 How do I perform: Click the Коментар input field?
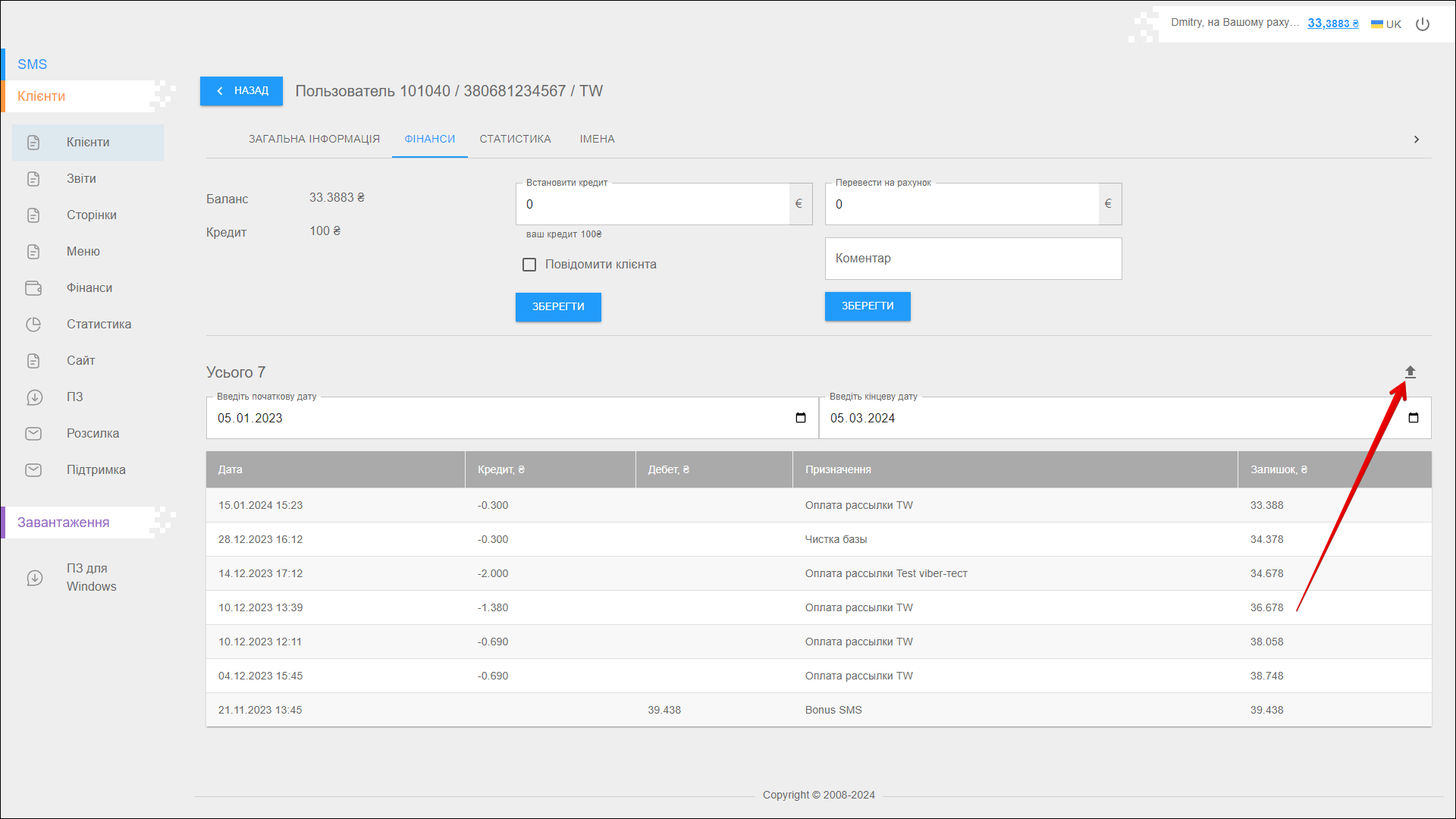(x=973, y=259)
